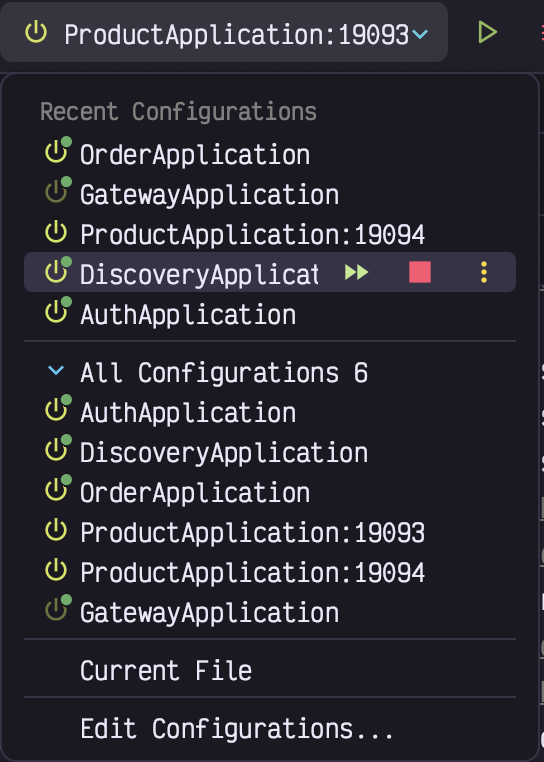Select ProductApplication:19094 under Recent Configurations

(270, 234)
